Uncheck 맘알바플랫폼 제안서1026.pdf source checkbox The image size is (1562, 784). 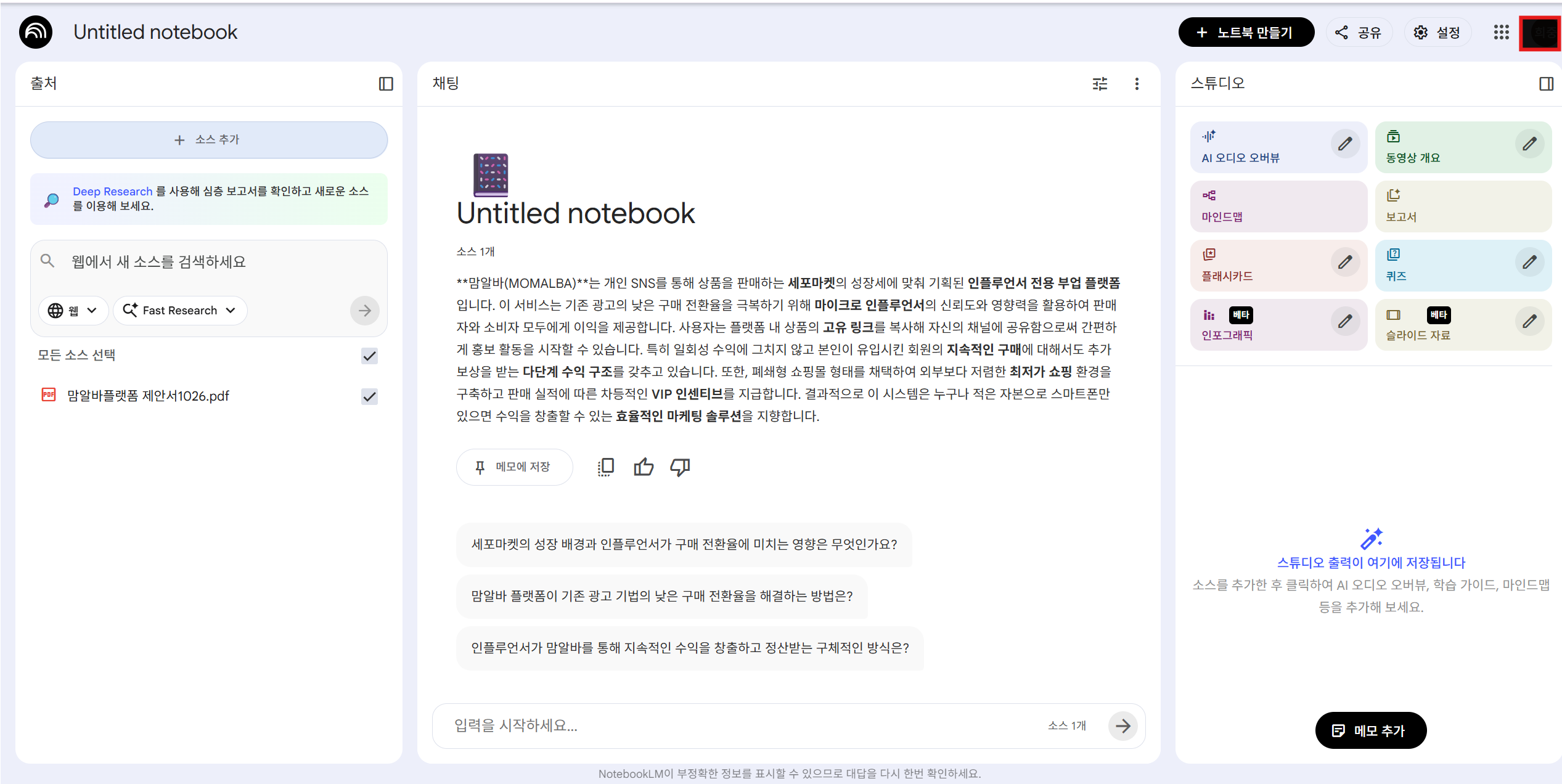click(369, 396)
